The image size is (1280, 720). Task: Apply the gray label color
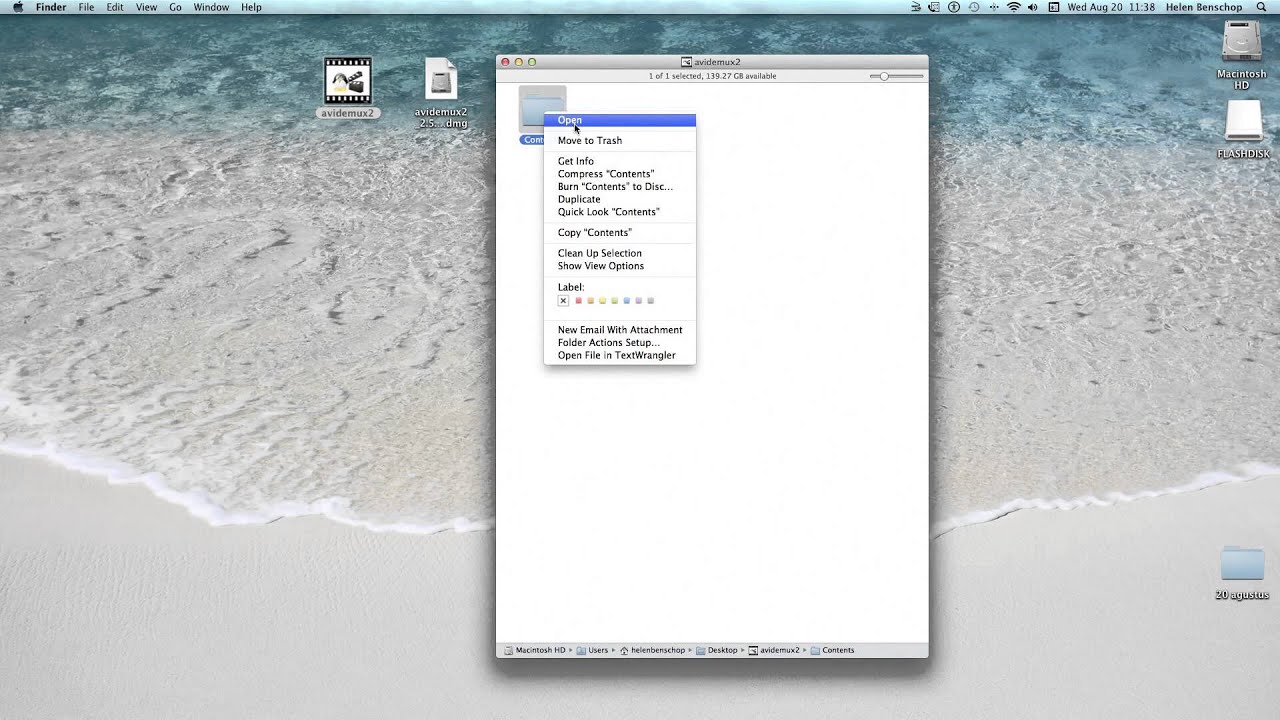pyautogui.click(x=650, y=301)
